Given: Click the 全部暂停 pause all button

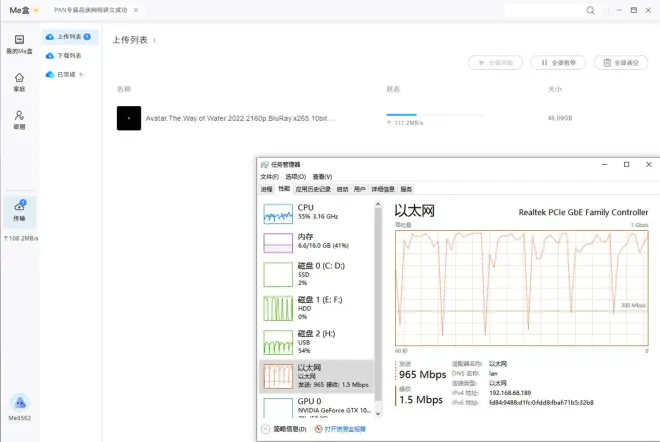Looking at the screenshot, I should 557,62.
